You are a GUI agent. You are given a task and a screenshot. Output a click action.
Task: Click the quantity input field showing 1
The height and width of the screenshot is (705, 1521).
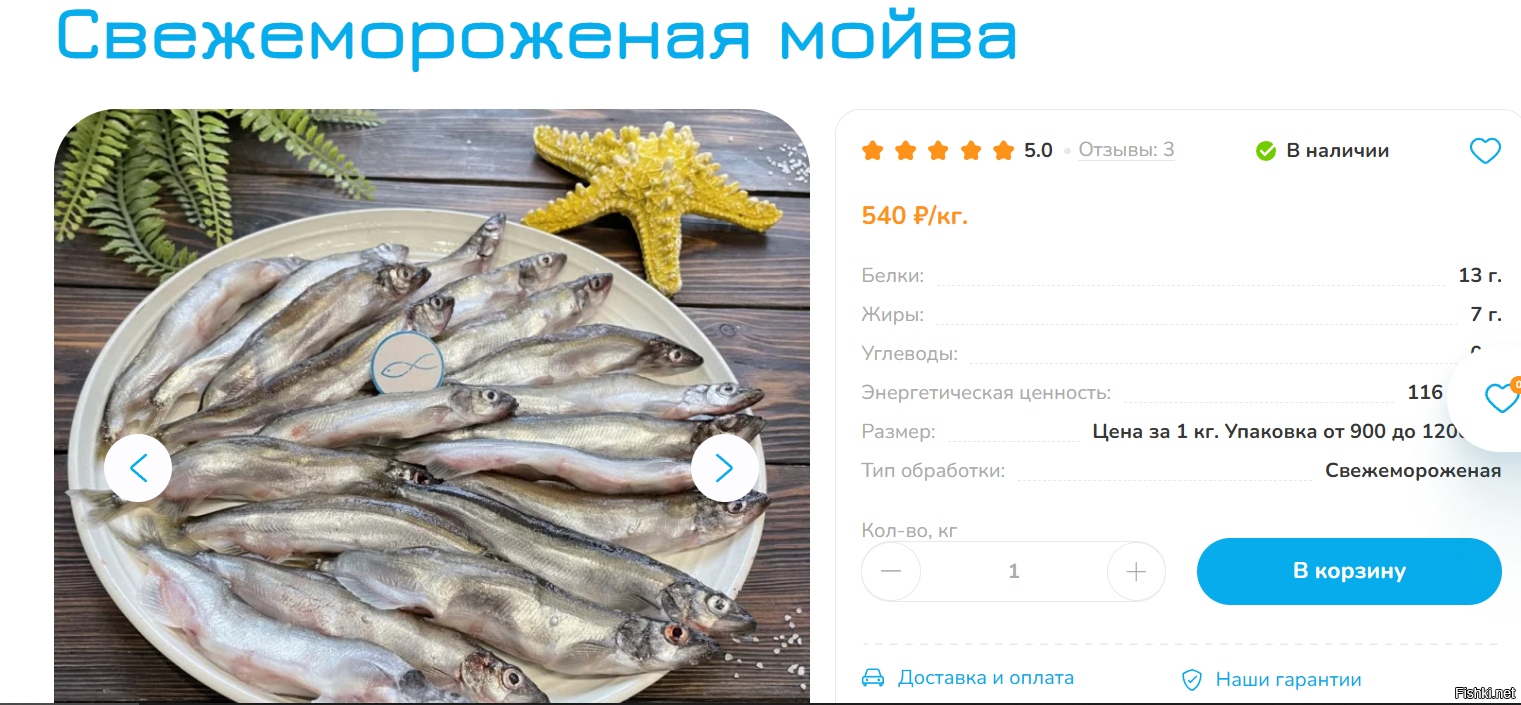(x=1014, y=572)
